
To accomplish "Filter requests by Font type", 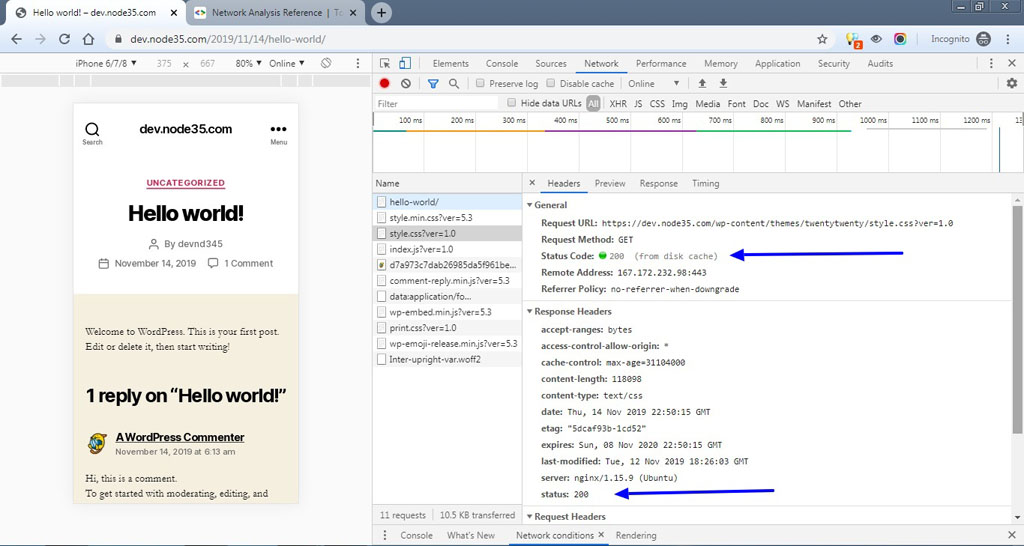I will pyautogui.click(x=736, y=103).
